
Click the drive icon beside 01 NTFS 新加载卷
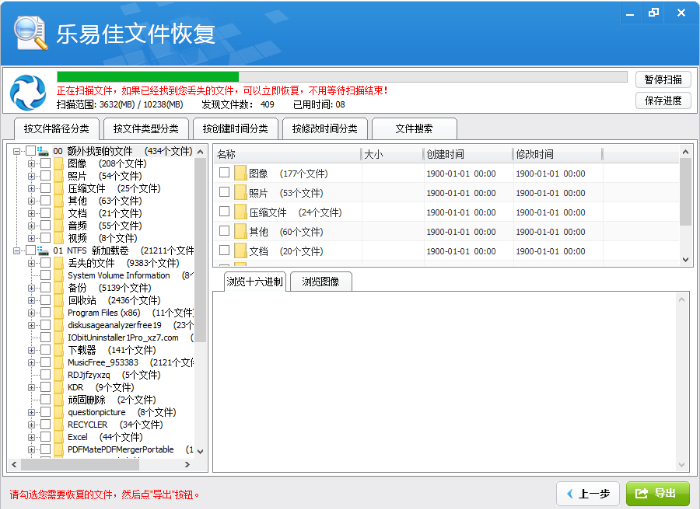click(x=42, y=251)
